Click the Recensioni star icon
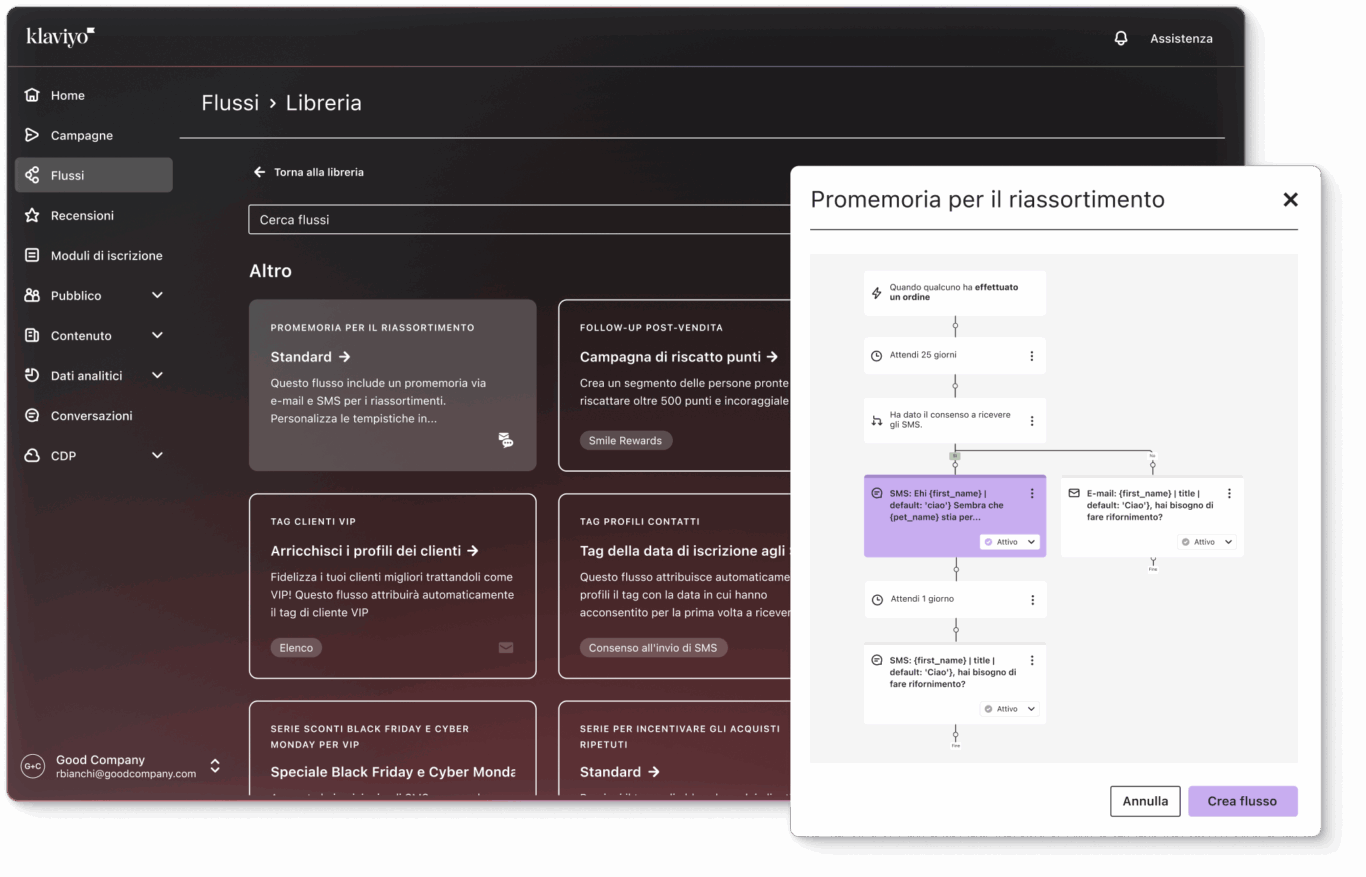 [31, 215]
